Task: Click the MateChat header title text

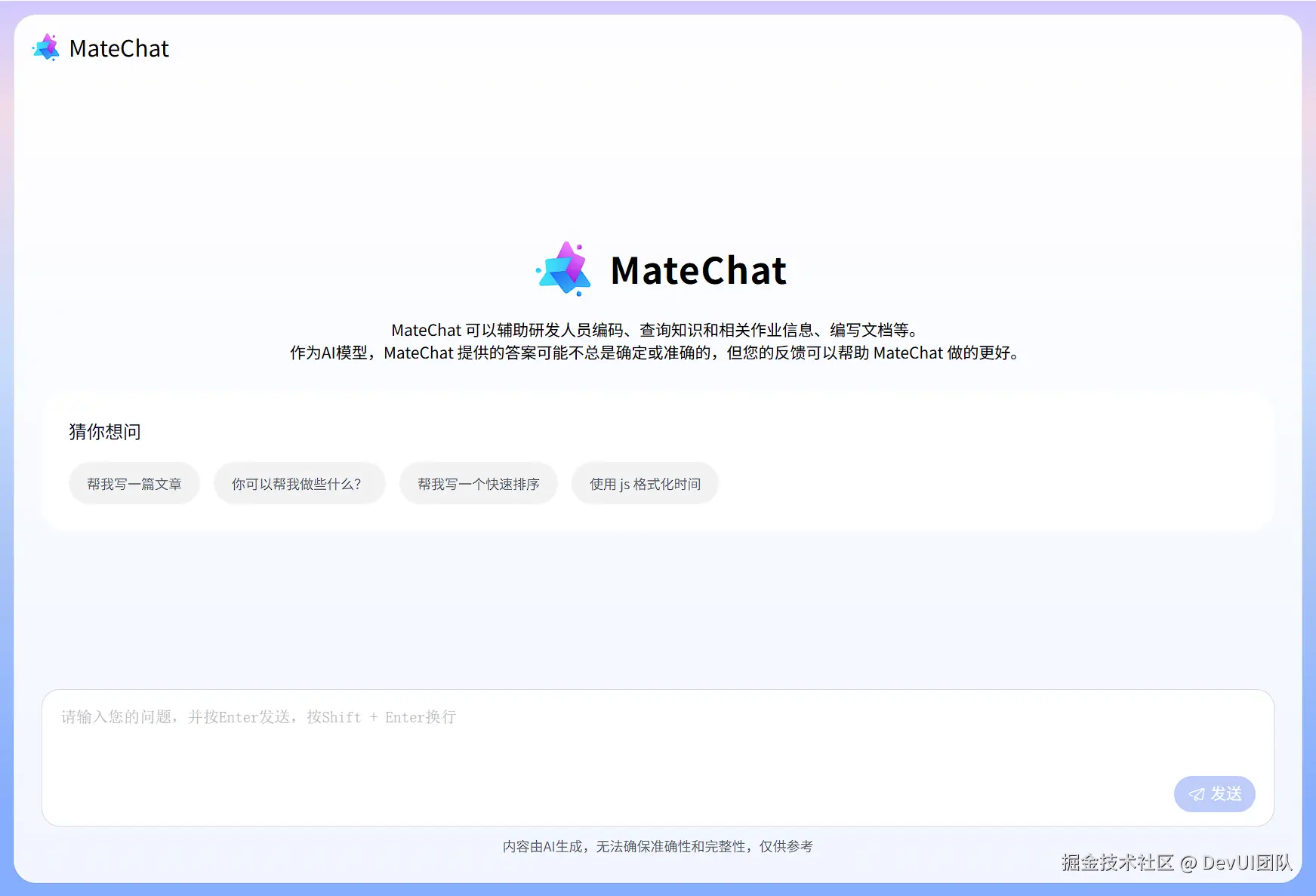Action: click(x=119, y=48)
